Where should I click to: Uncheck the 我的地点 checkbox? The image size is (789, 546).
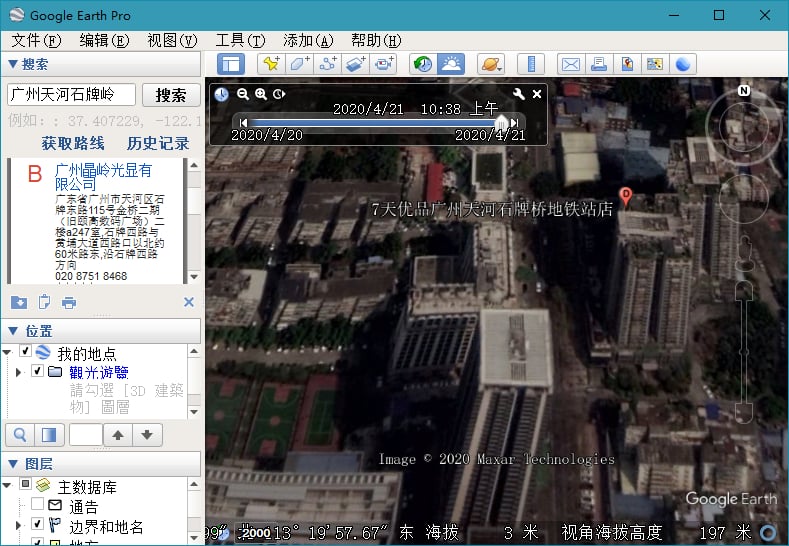[26, 353]
